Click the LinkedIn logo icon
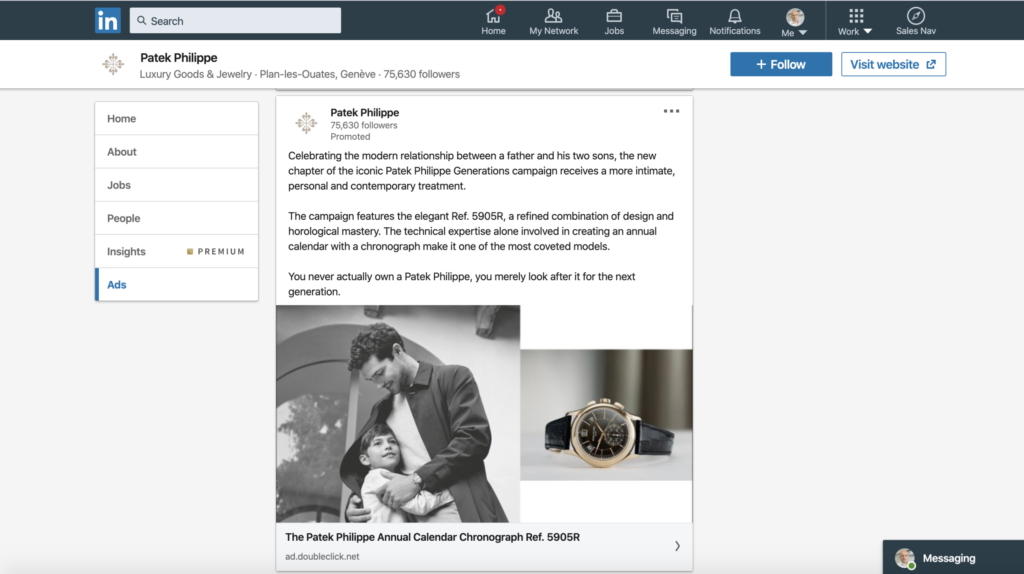Screen dimensions: 1024x574 point(108,20)
